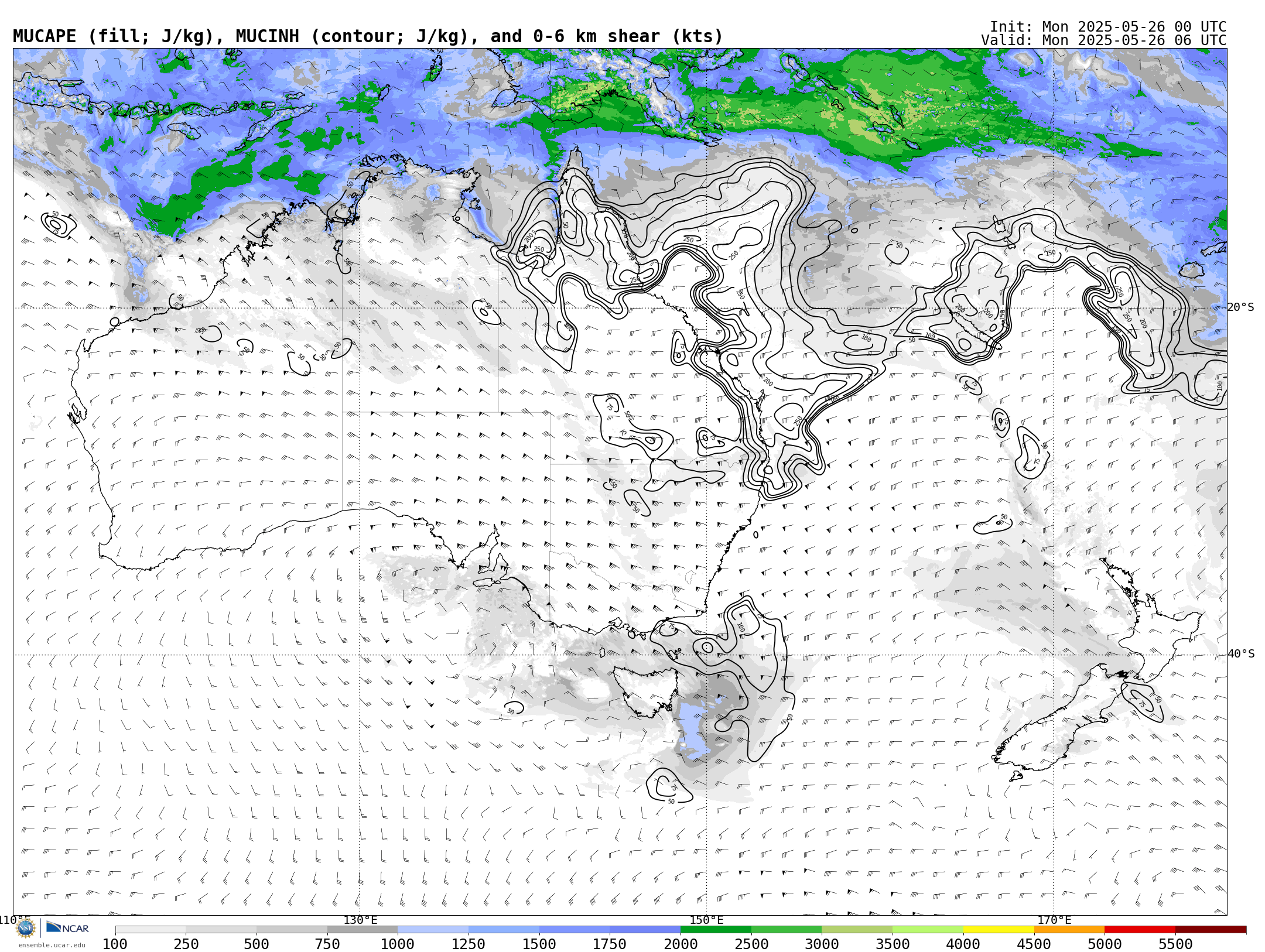Click the colorbar label 250
Screen dimensions: 1265x952
[x=186, y=944]
